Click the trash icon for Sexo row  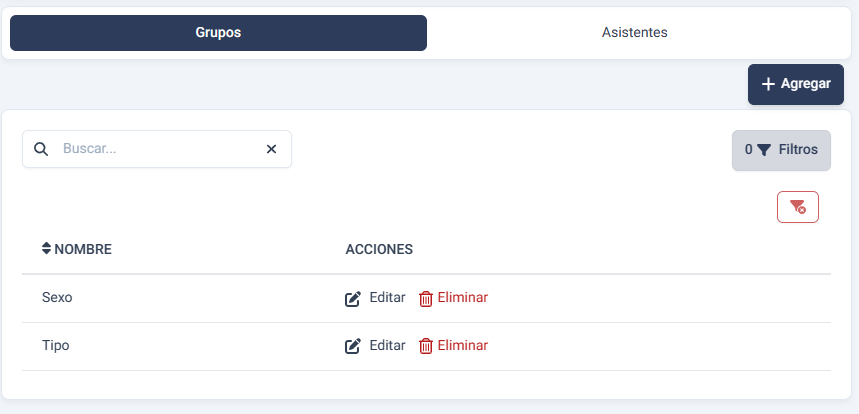pyautogui.click(x=426, y=298)
